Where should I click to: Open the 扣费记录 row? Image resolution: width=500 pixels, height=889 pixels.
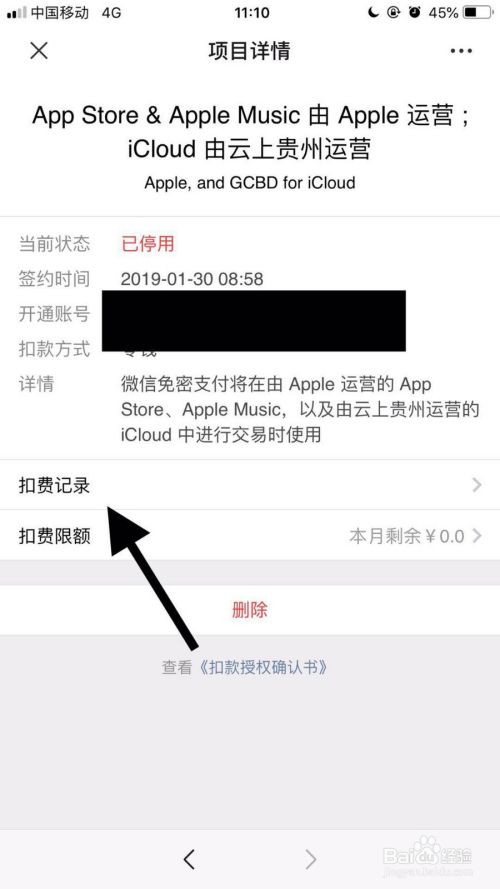click(x=250, y=485)
